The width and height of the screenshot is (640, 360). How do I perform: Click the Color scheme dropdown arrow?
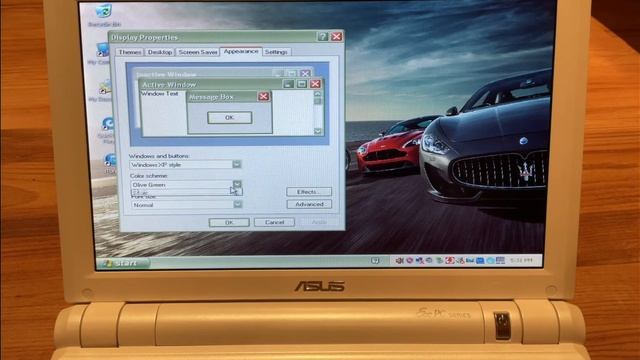[x=237, y=184]
